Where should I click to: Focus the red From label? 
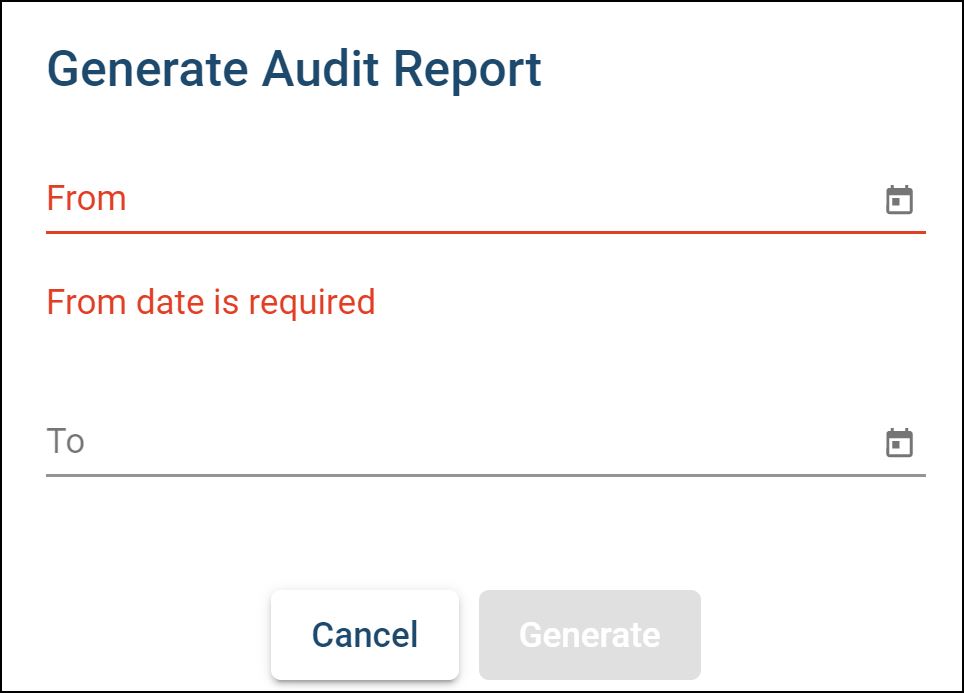[x=87, y=198]
